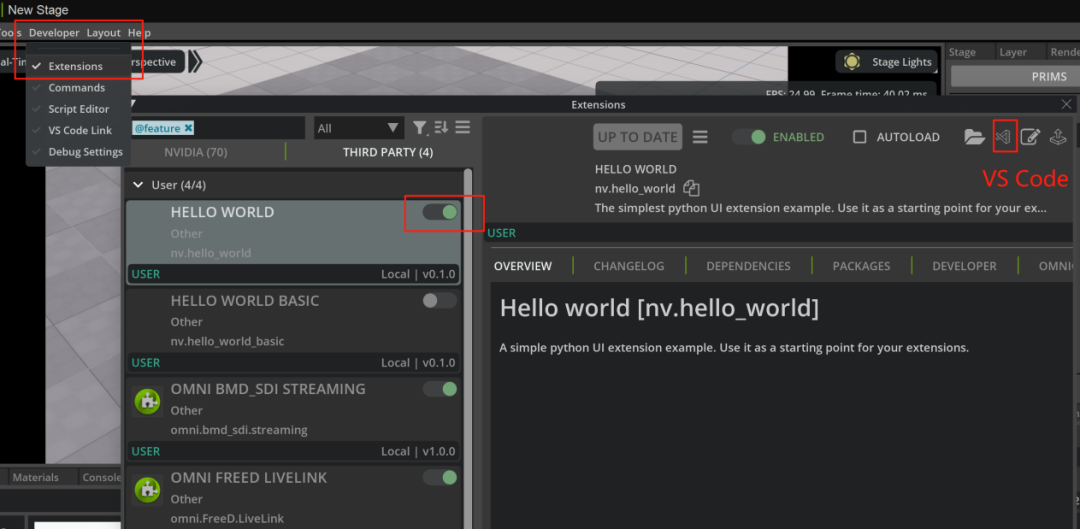Toggle the HELLO WORLD extension switch
1080x529 pixels.
tap(440, 212)
